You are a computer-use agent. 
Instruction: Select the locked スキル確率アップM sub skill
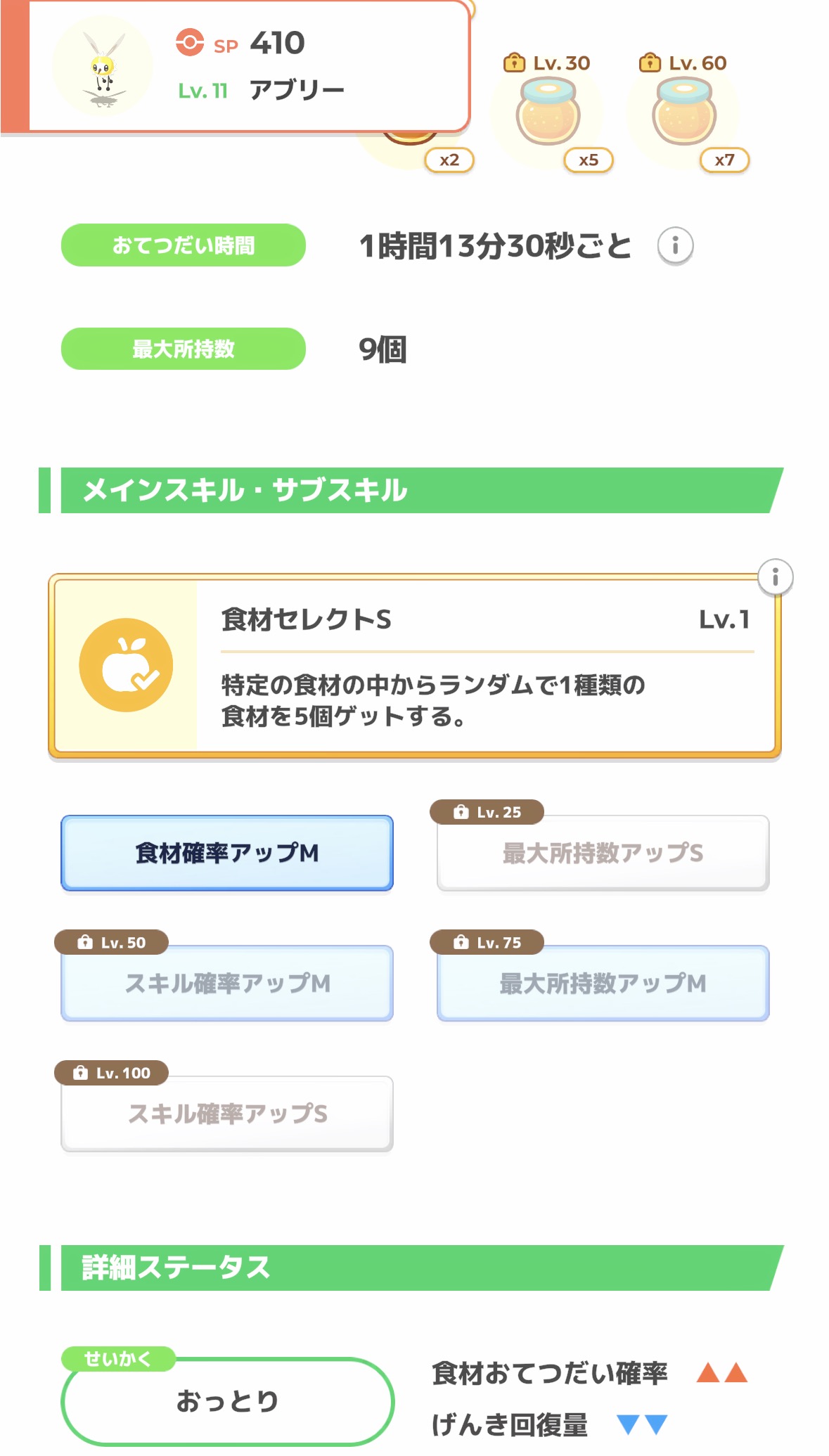click(x=227, y=983)
